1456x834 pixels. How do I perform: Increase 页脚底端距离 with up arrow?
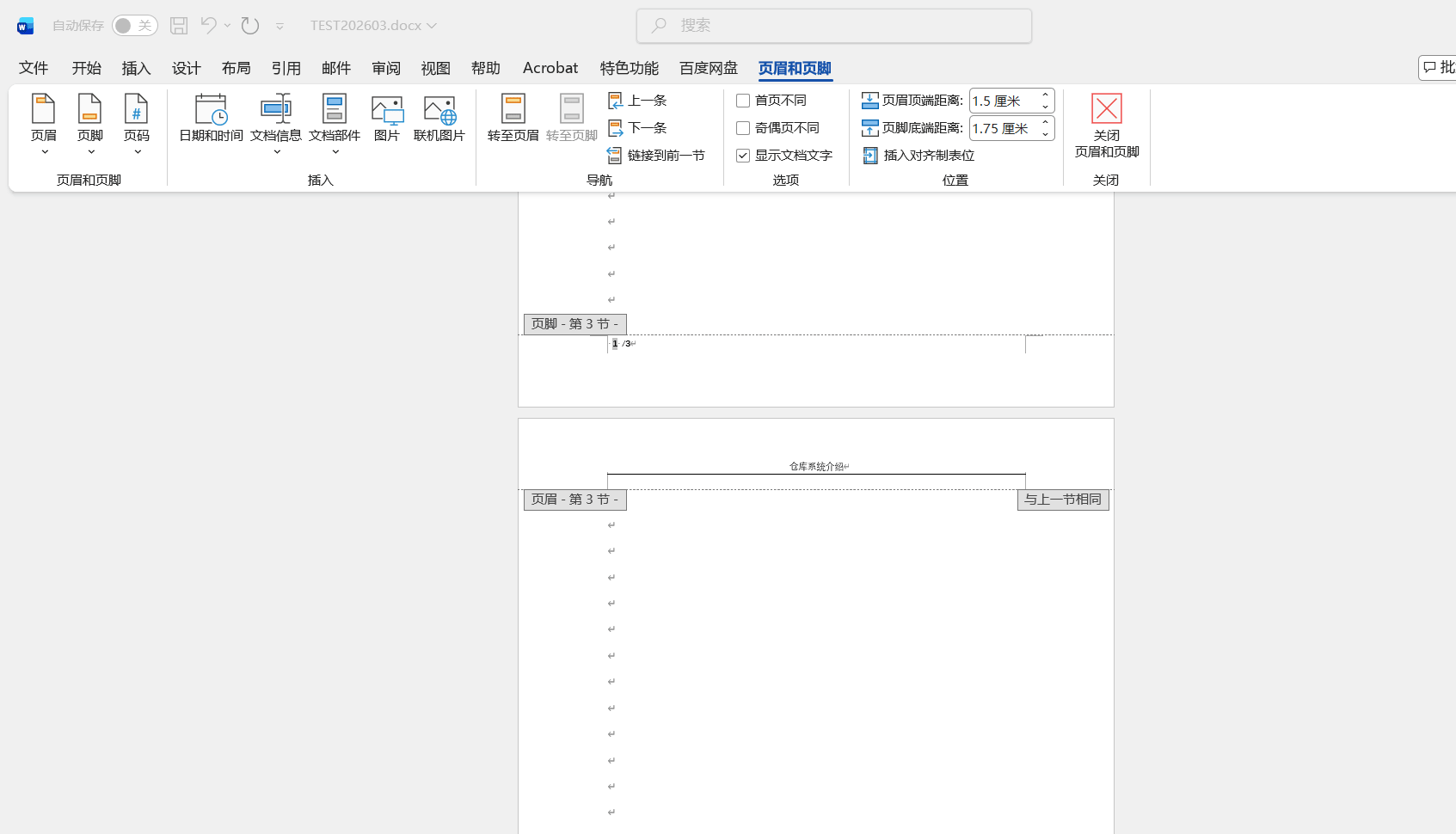pyautogui.click(x=1045, y=122)
